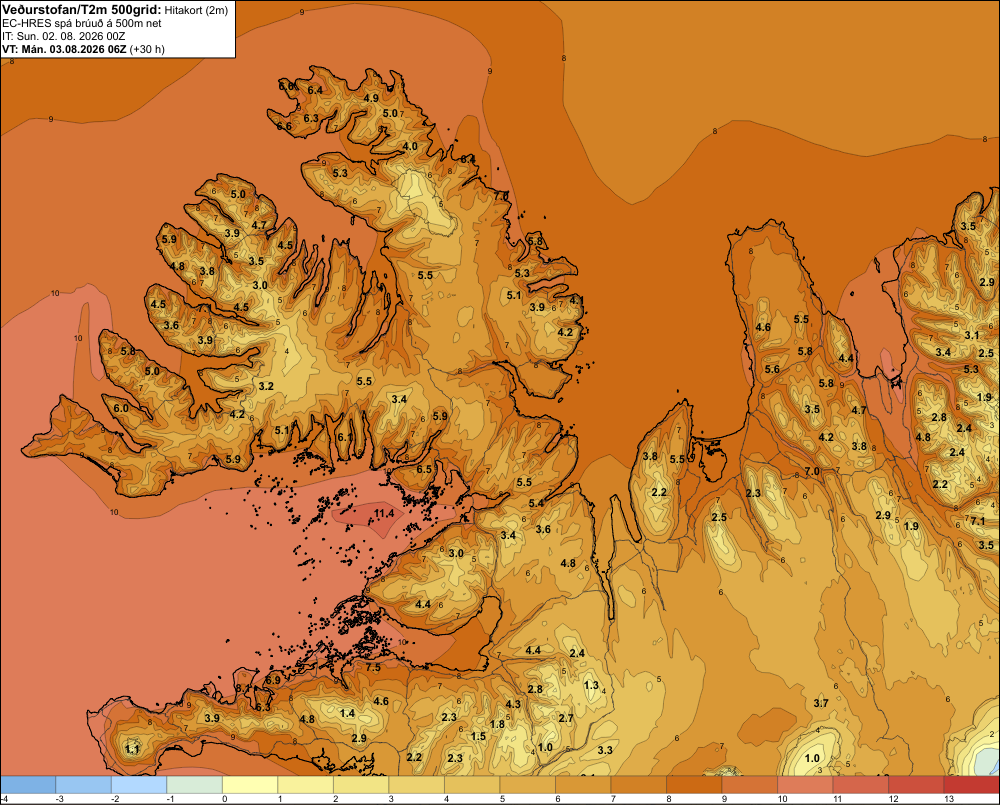This screenshot has height=805, width=1000.
Task: Pick the pale yellow legend swatch between 0 and 1
Action: [250, 785]
